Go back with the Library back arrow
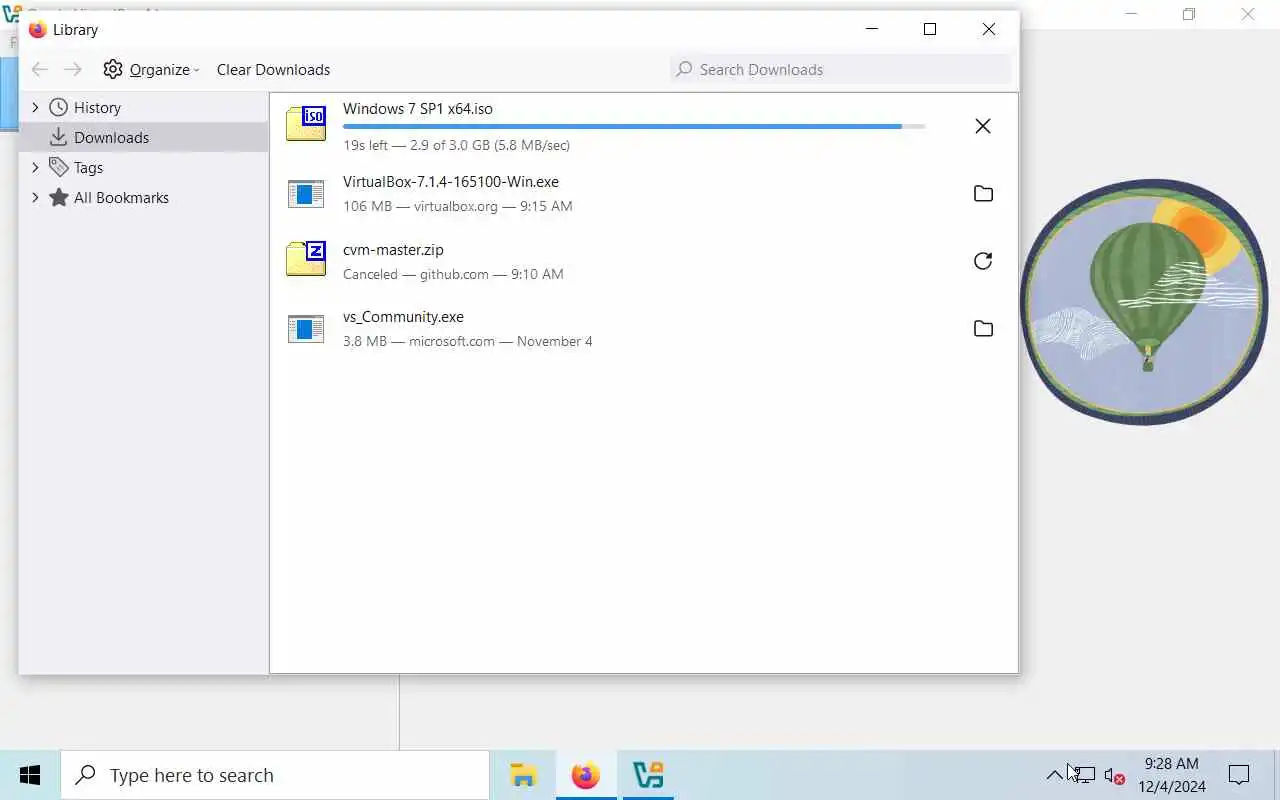The width and height of the screenshot is (1280, 800). (40, 69)
